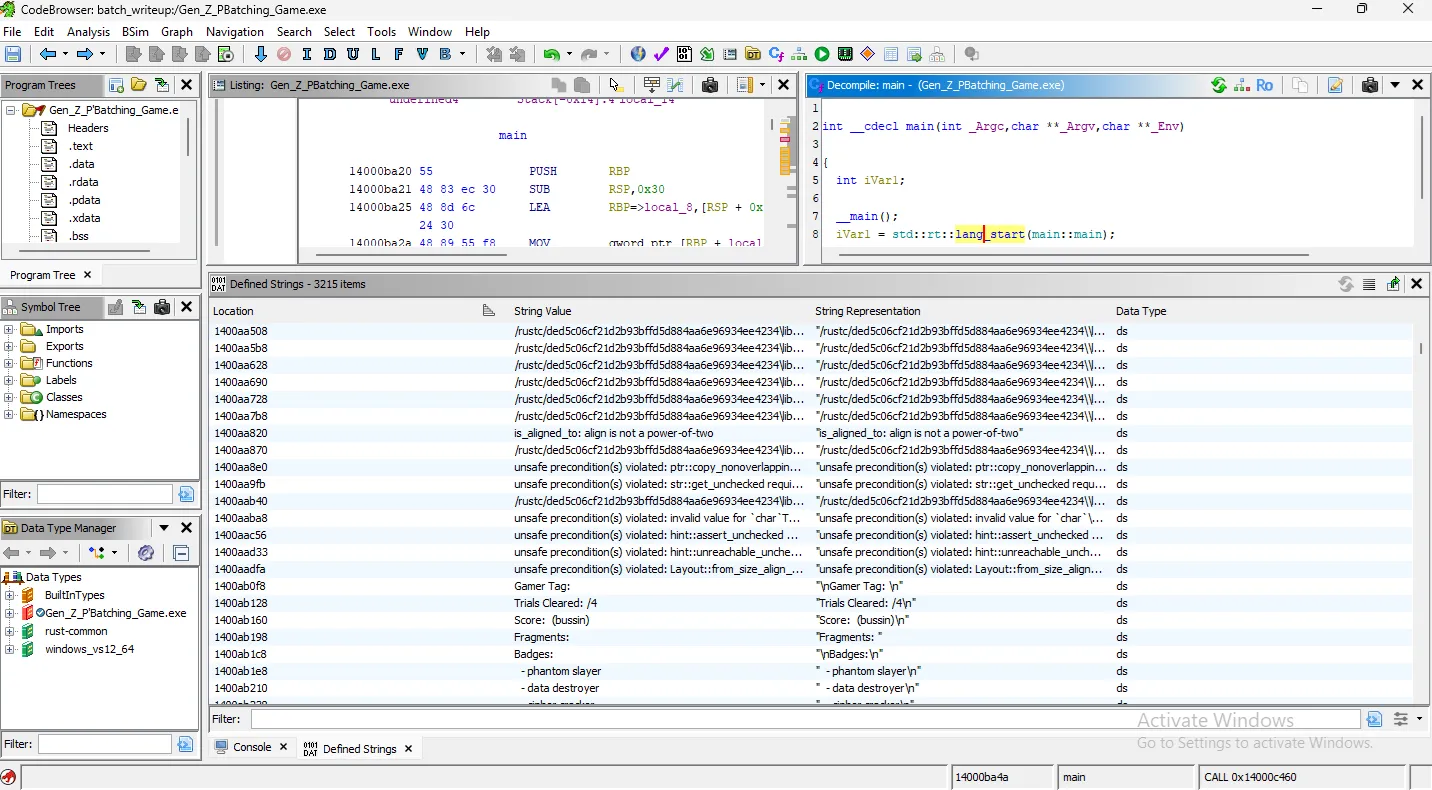Viewport: 1432px width, 790px height.
Task: Open the Analysis menu
Action: (88, 32)
